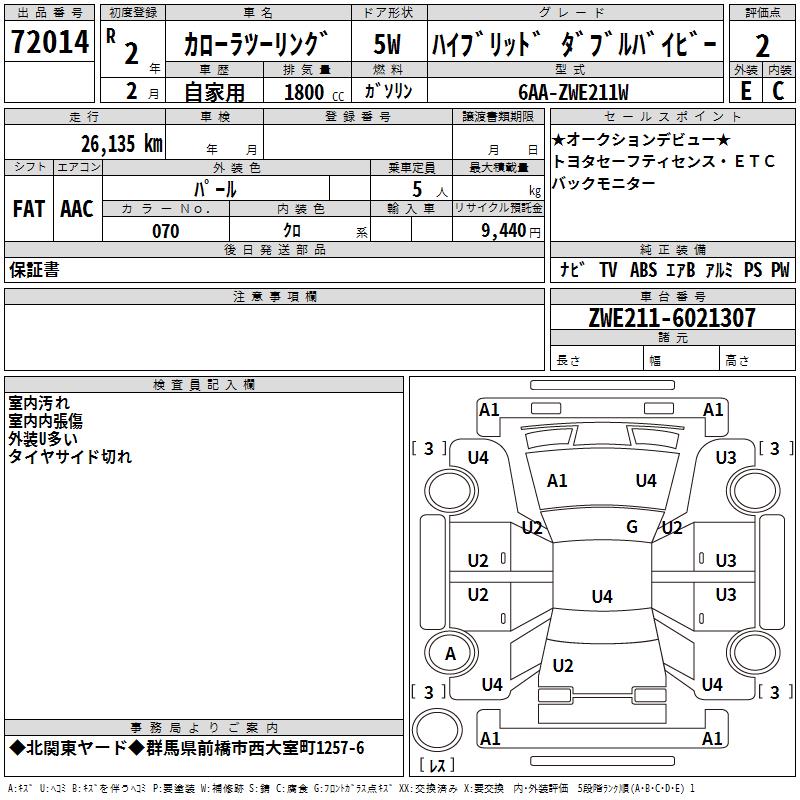Click the ABS equipment item
The image size is (800, 800).
click(x=643, y=269)
